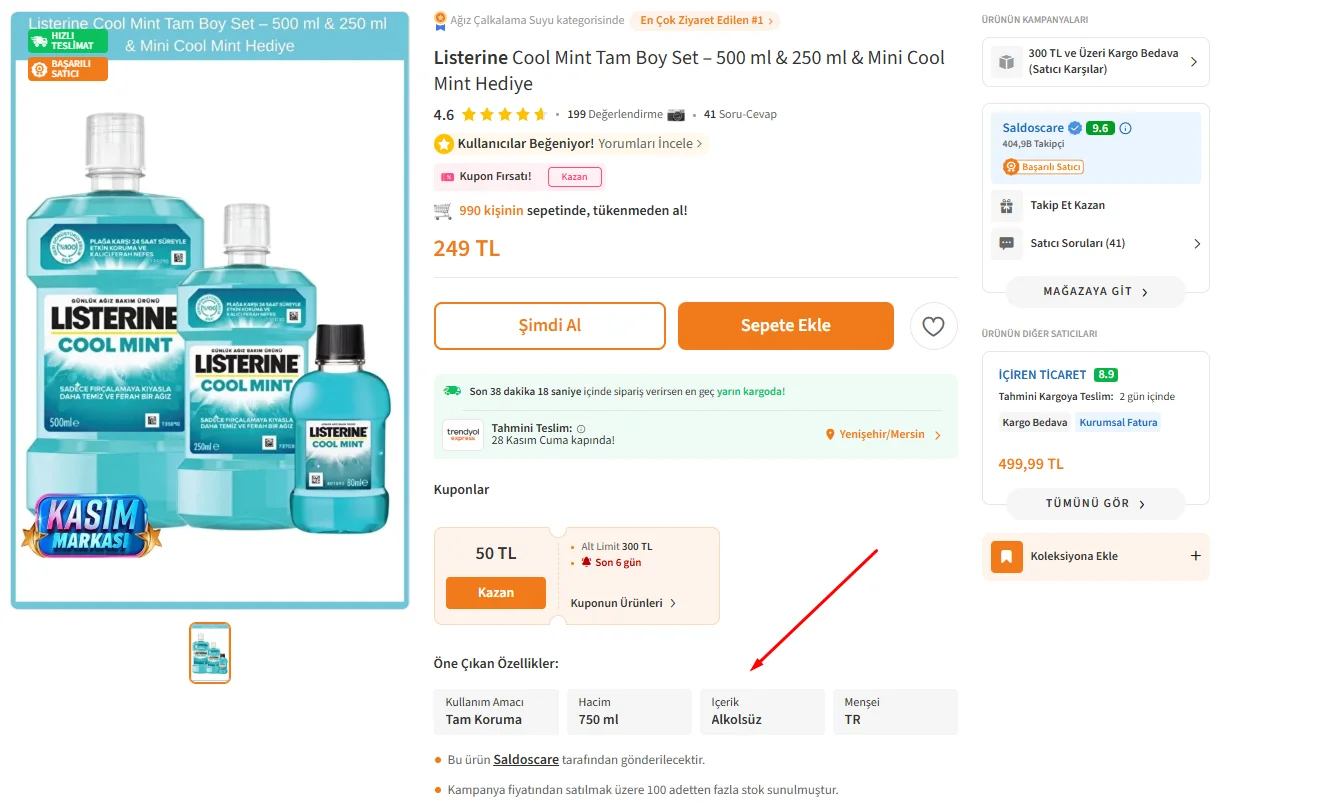
Task: Open the Saldoscare seller link
Action: pos(1033,128)
